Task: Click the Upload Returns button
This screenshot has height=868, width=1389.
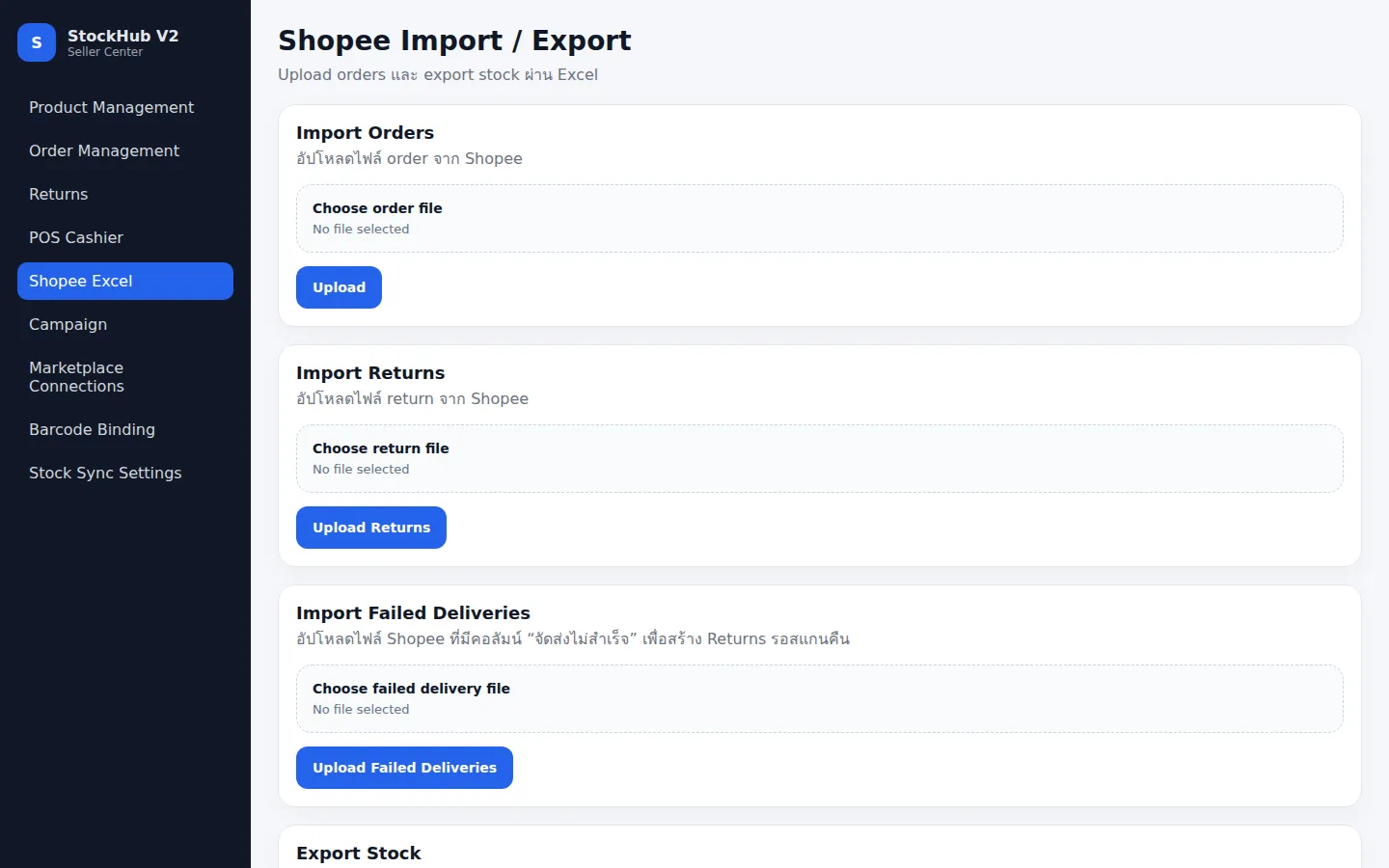Action: pyautogui.click(x=371, y=528)
